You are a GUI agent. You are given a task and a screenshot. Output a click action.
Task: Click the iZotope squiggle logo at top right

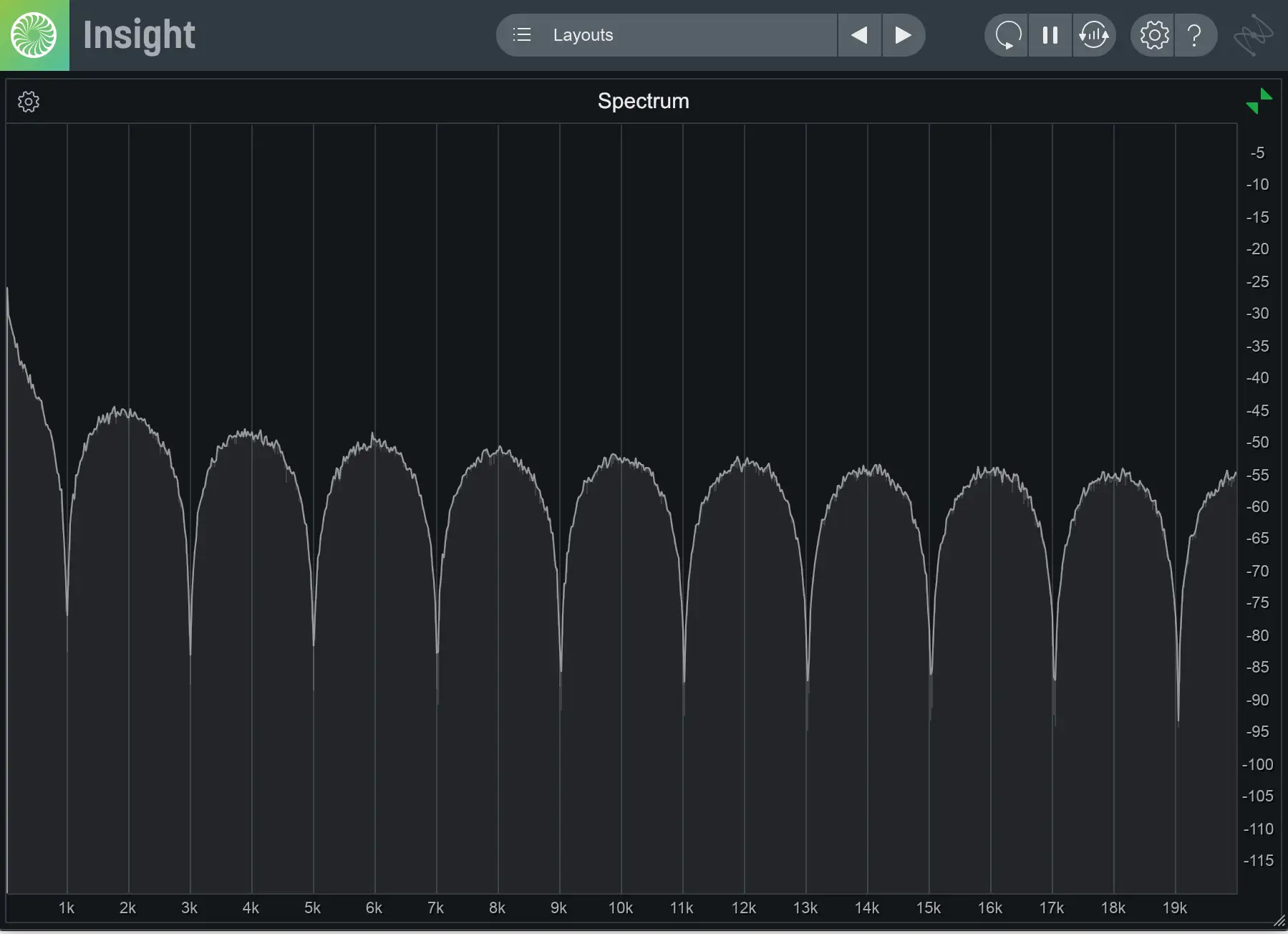tap(1254, 35)
